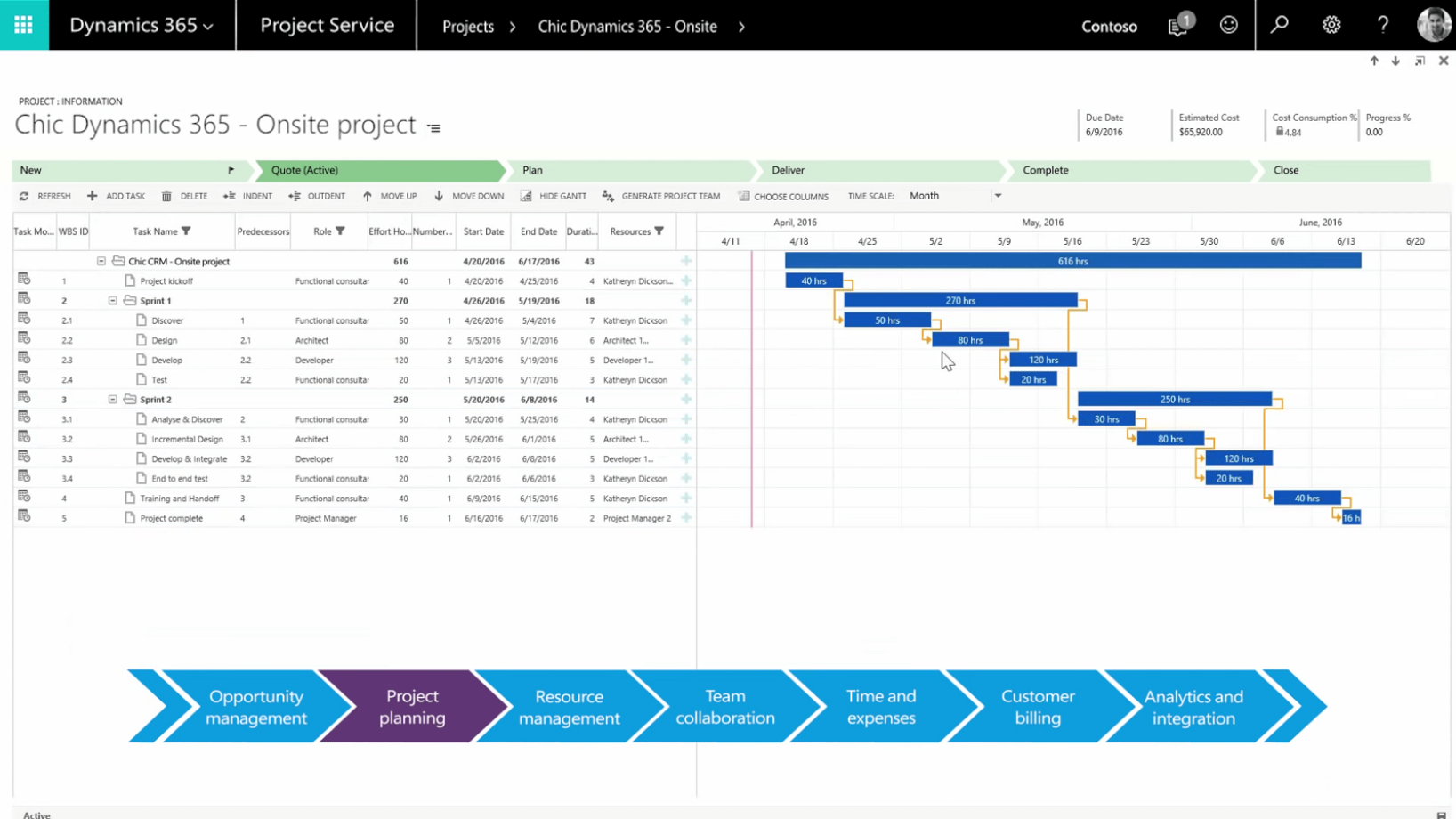1456x819 pixels.
Task: Open the Task Name column filter icon
Action: 186,231
